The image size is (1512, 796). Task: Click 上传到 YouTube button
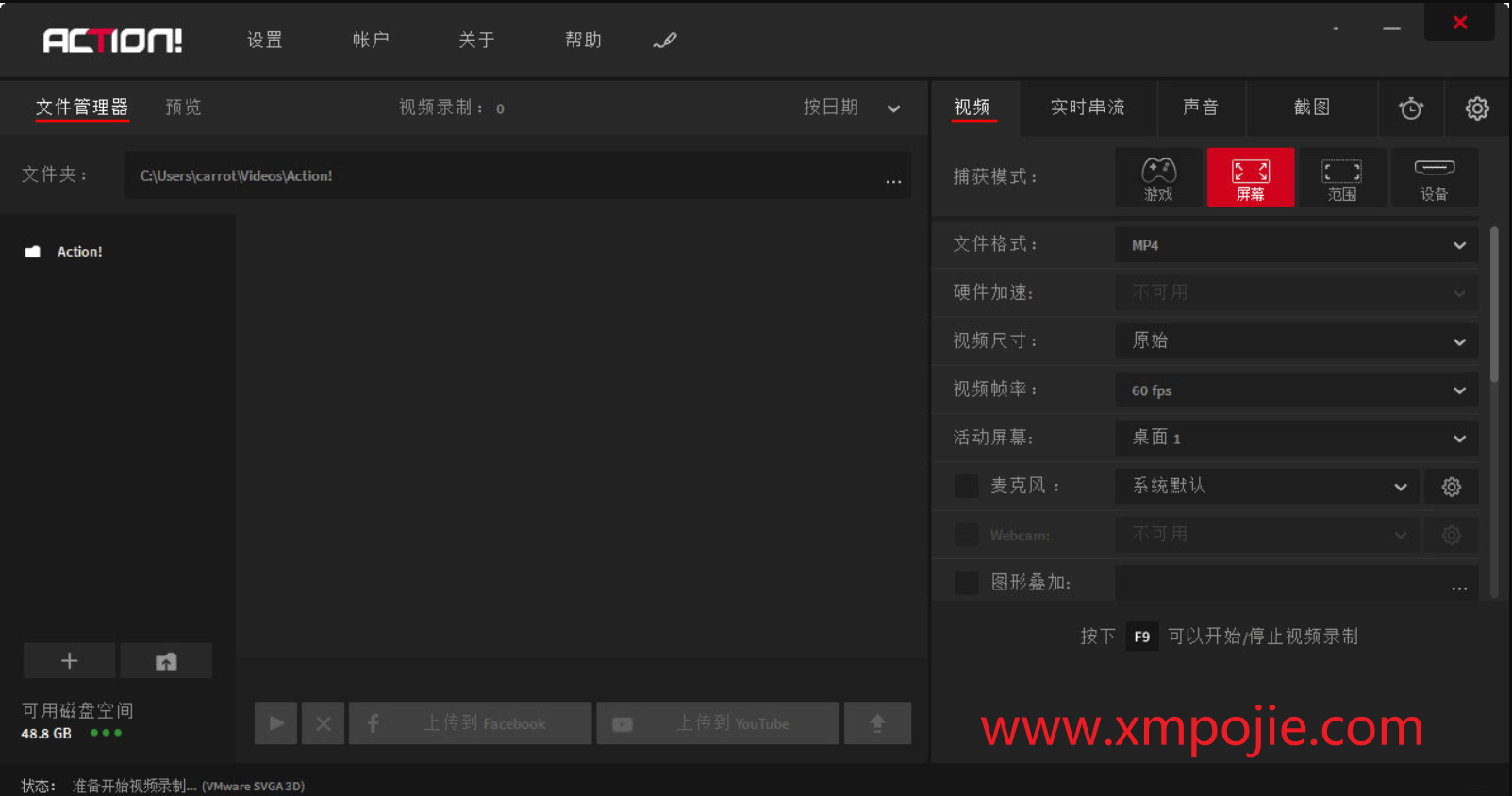[718, 723]
